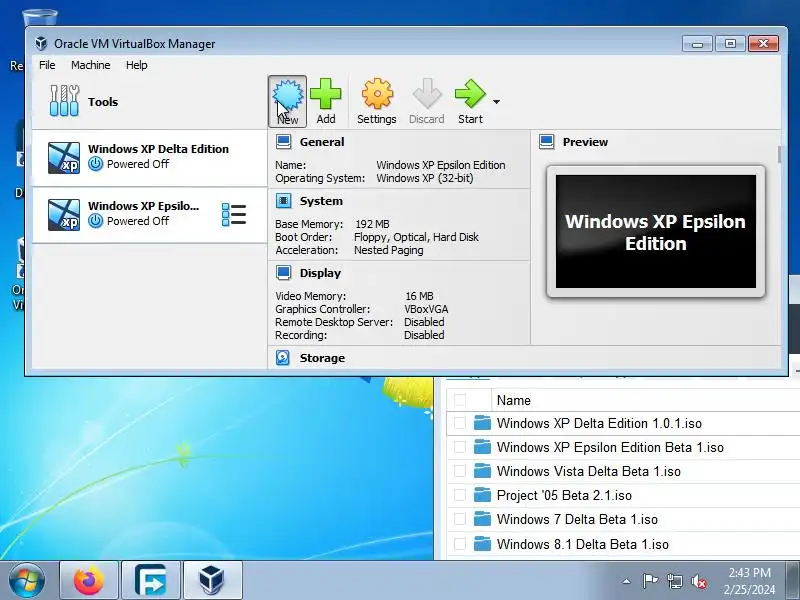This screenshot has width=800, height=600.
Task: Check Windows 7 Delta Beta 1.iso box
Action: 460,519
